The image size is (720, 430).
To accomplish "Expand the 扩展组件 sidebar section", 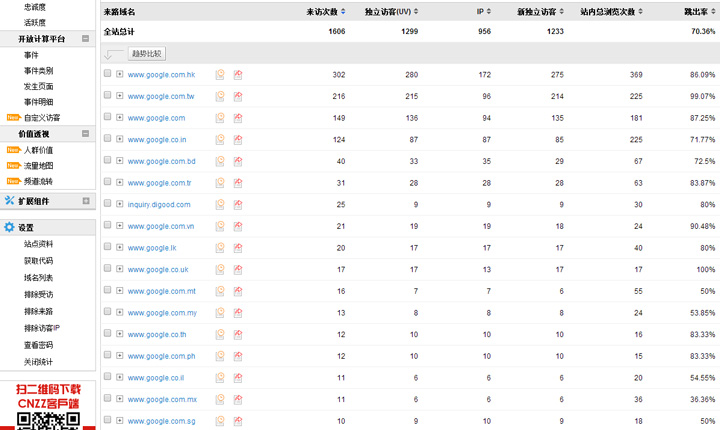I will 86,201.
